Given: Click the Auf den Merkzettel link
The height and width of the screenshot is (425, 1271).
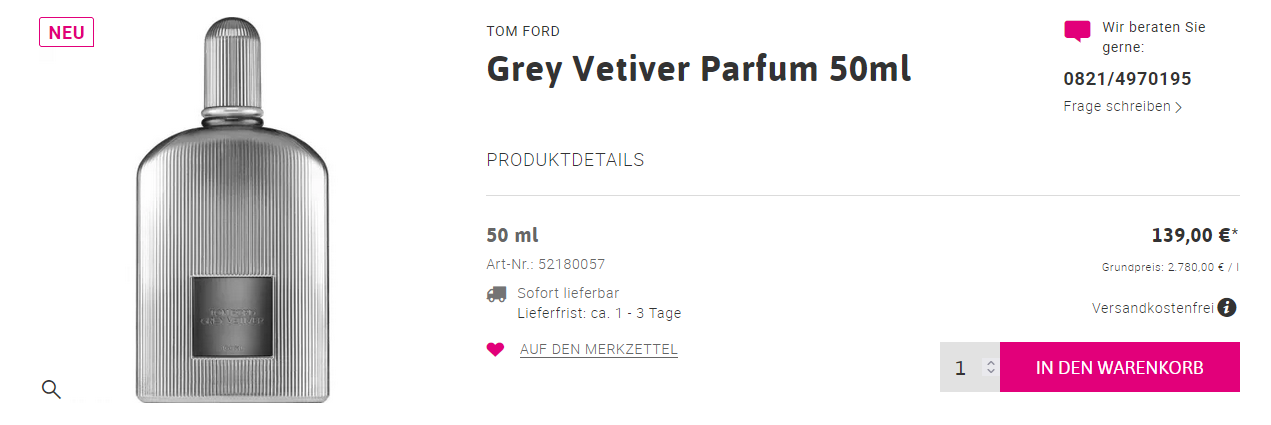Looking at the screenshot, I should click(599, 349).
